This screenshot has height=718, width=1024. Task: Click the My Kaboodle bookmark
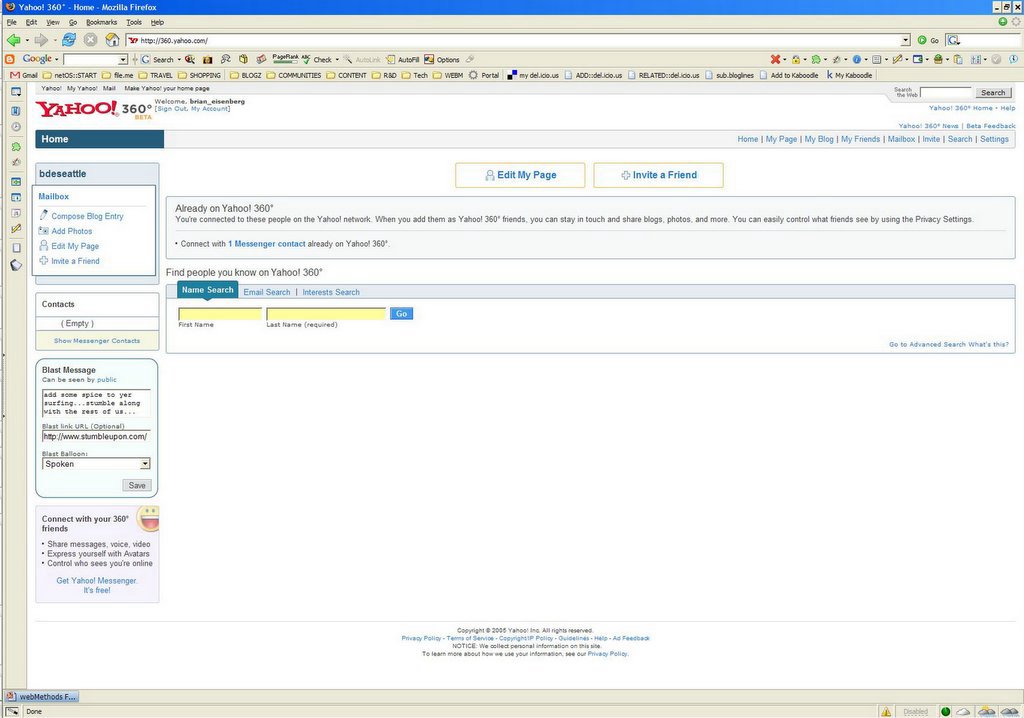(x=849, y=75)
